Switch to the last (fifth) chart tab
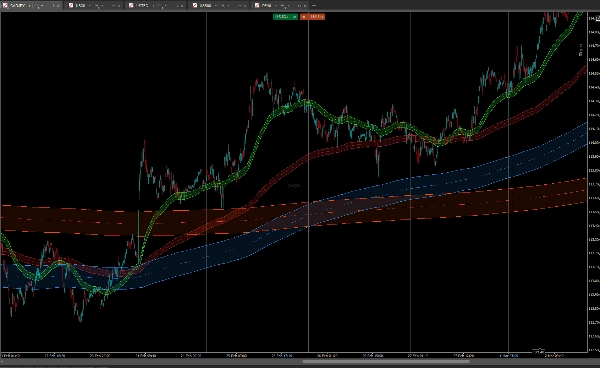This screenshot has height=368, width=600. (x=280, y=5)
